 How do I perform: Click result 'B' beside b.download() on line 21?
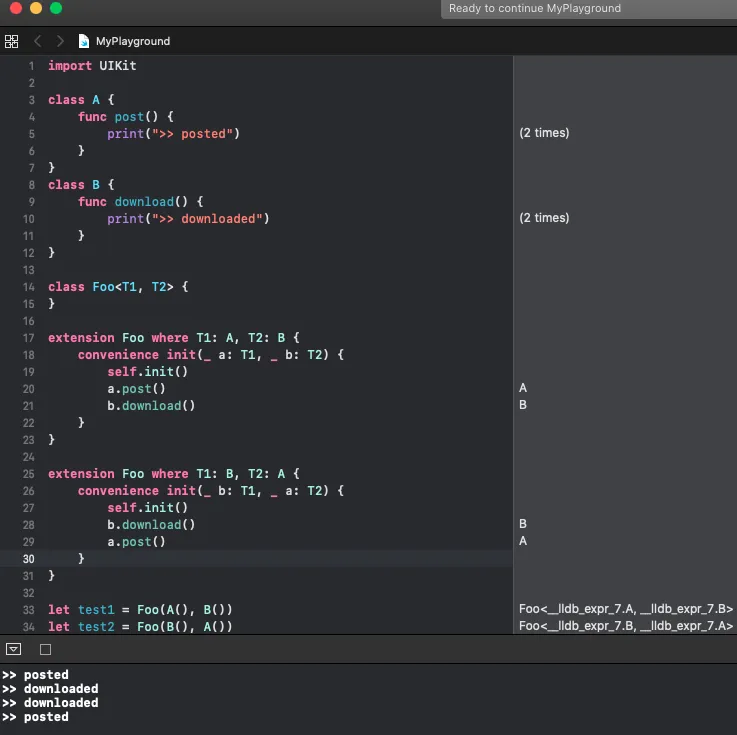523,405
